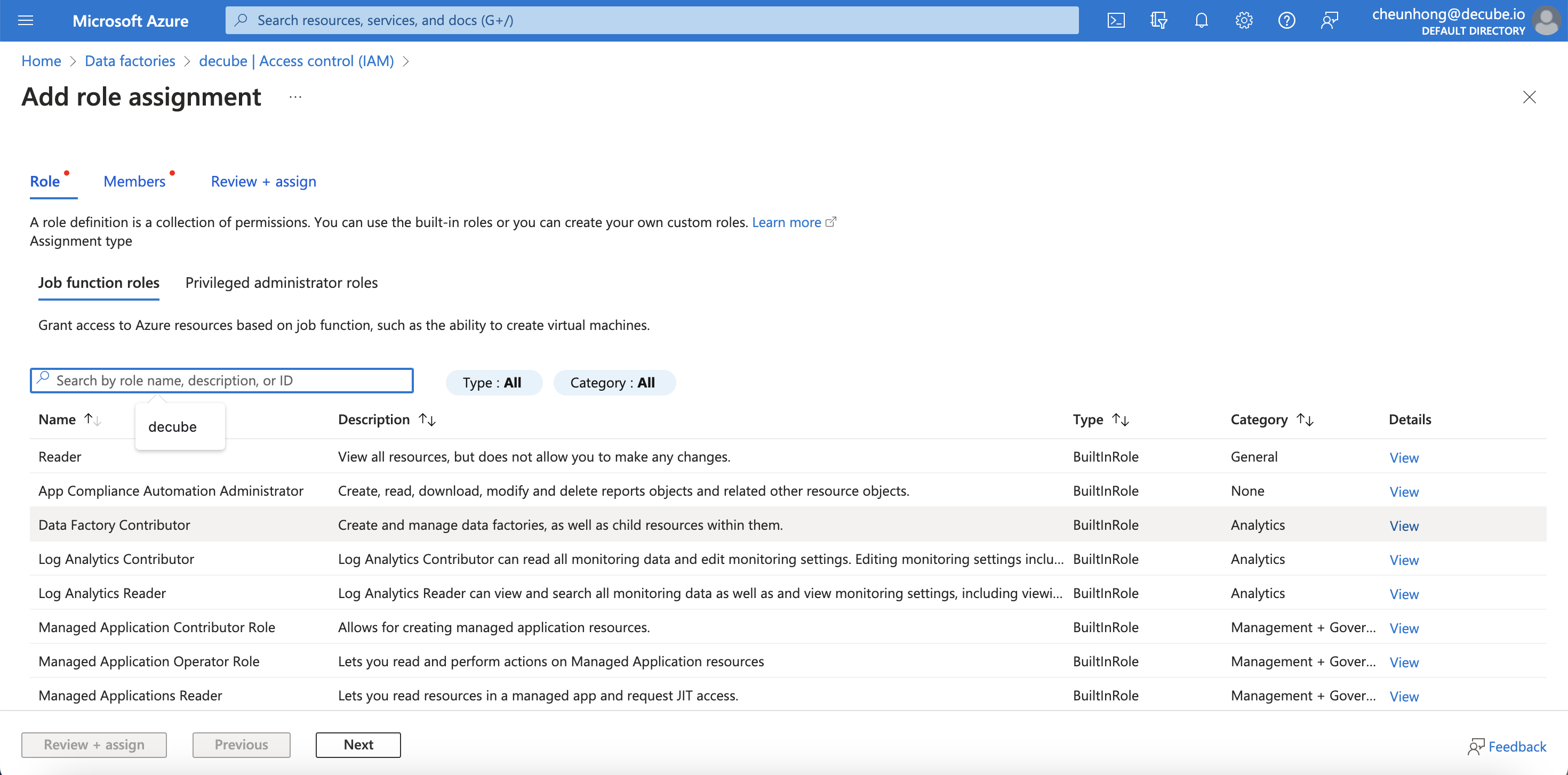This screenshot has height=775, width=1568.
Task: Switch to the Members tab
Action: [x=134, y=181]
